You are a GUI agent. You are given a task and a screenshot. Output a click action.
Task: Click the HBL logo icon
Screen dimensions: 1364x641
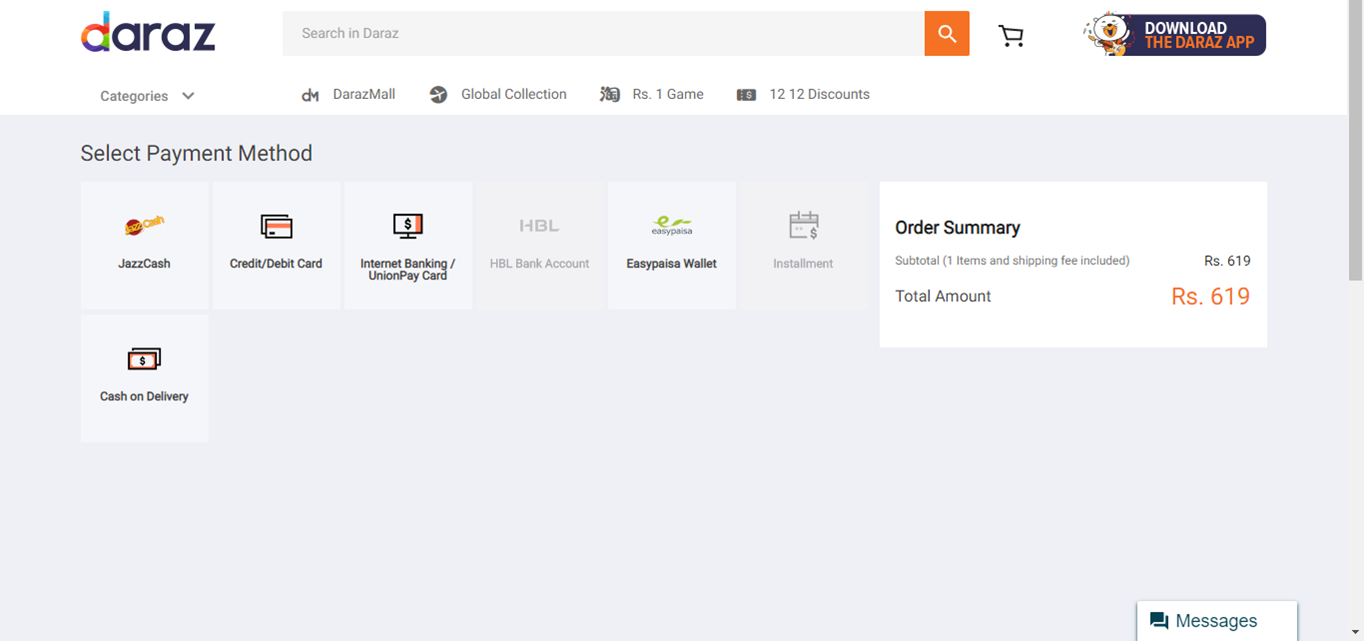tap(539, 226)
